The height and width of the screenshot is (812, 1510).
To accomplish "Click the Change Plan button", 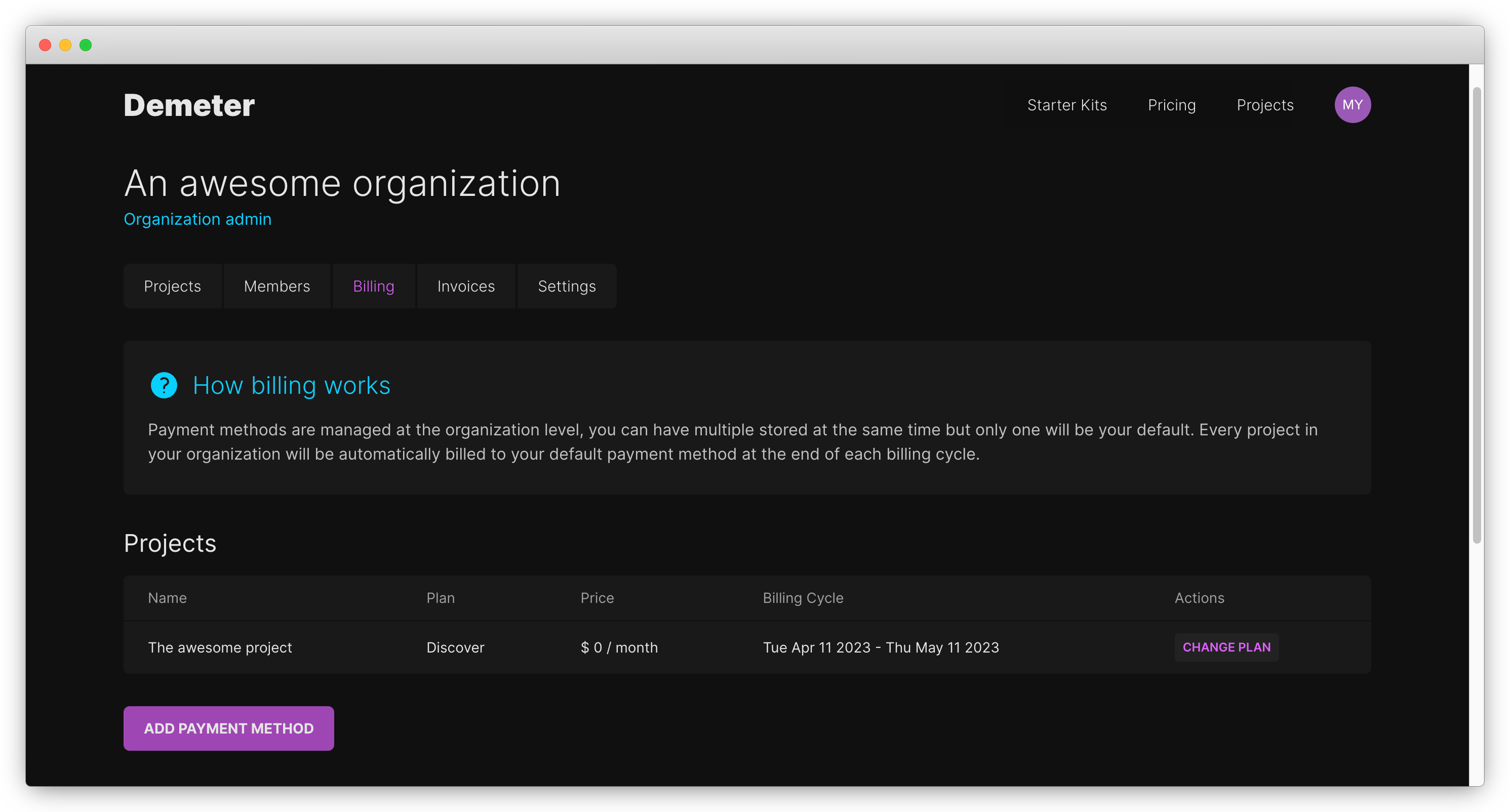I will click(x=1226, y=647).
